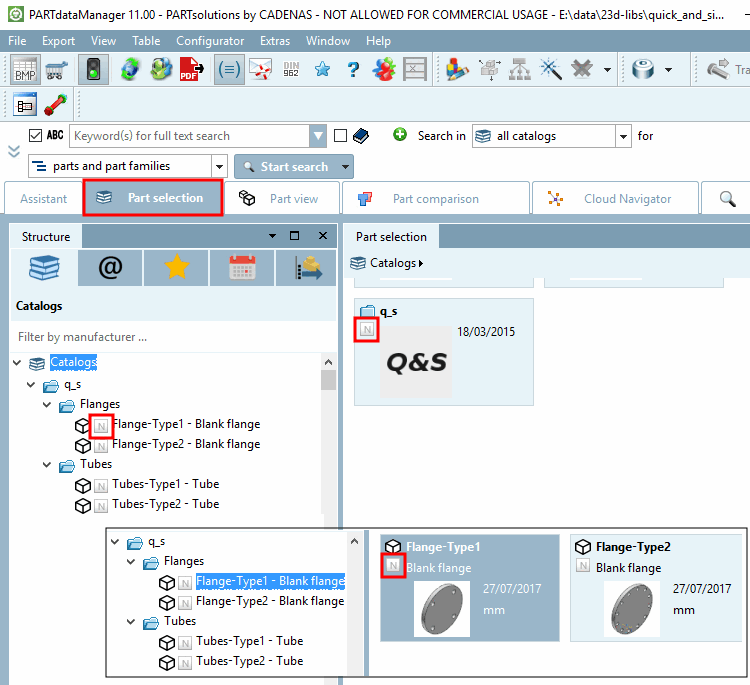Open the Start search dropdown arrow
The height and width of the screenshot is (685, 750).
tap(345, 167)
